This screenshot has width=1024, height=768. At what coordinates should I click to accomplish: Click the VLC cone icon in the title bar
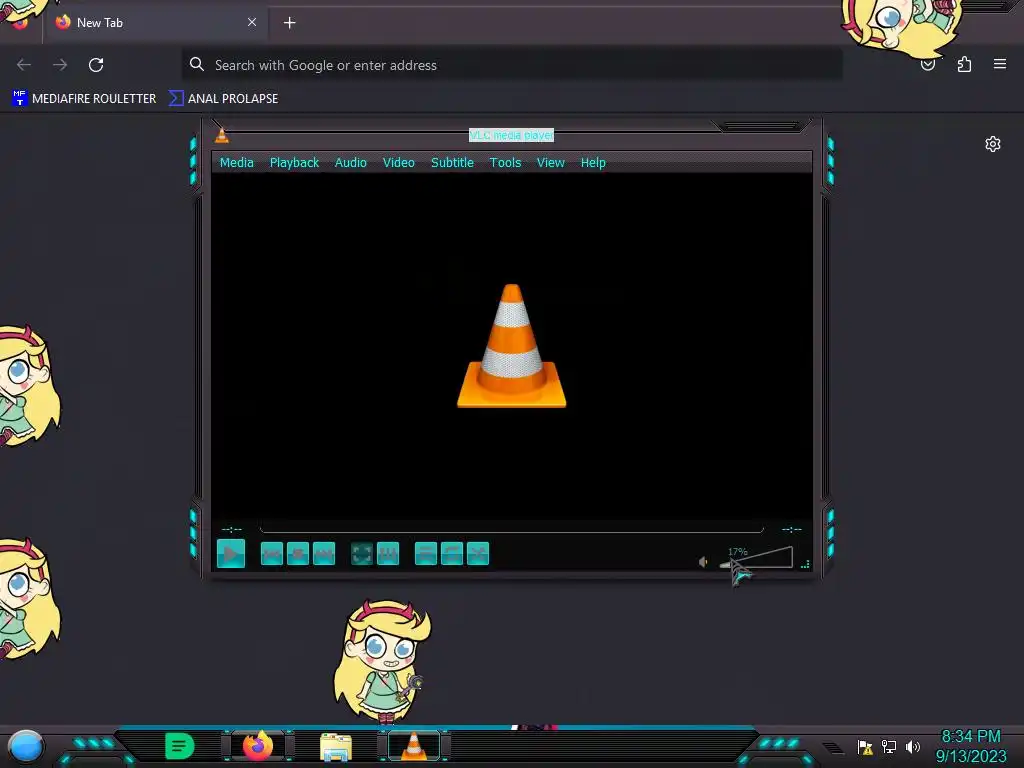pos(222,135)
